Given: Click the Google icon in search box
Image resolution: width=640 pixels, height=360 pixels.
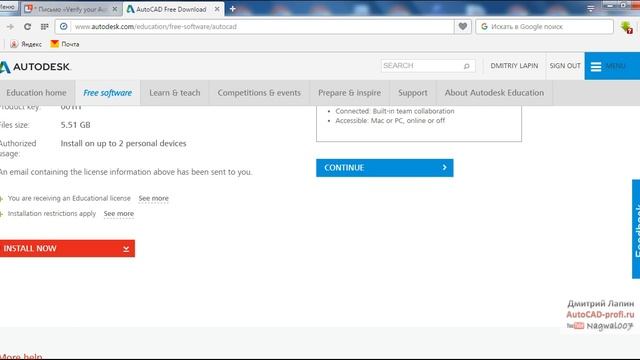Looking at the screenshot, I should (484, 27).
